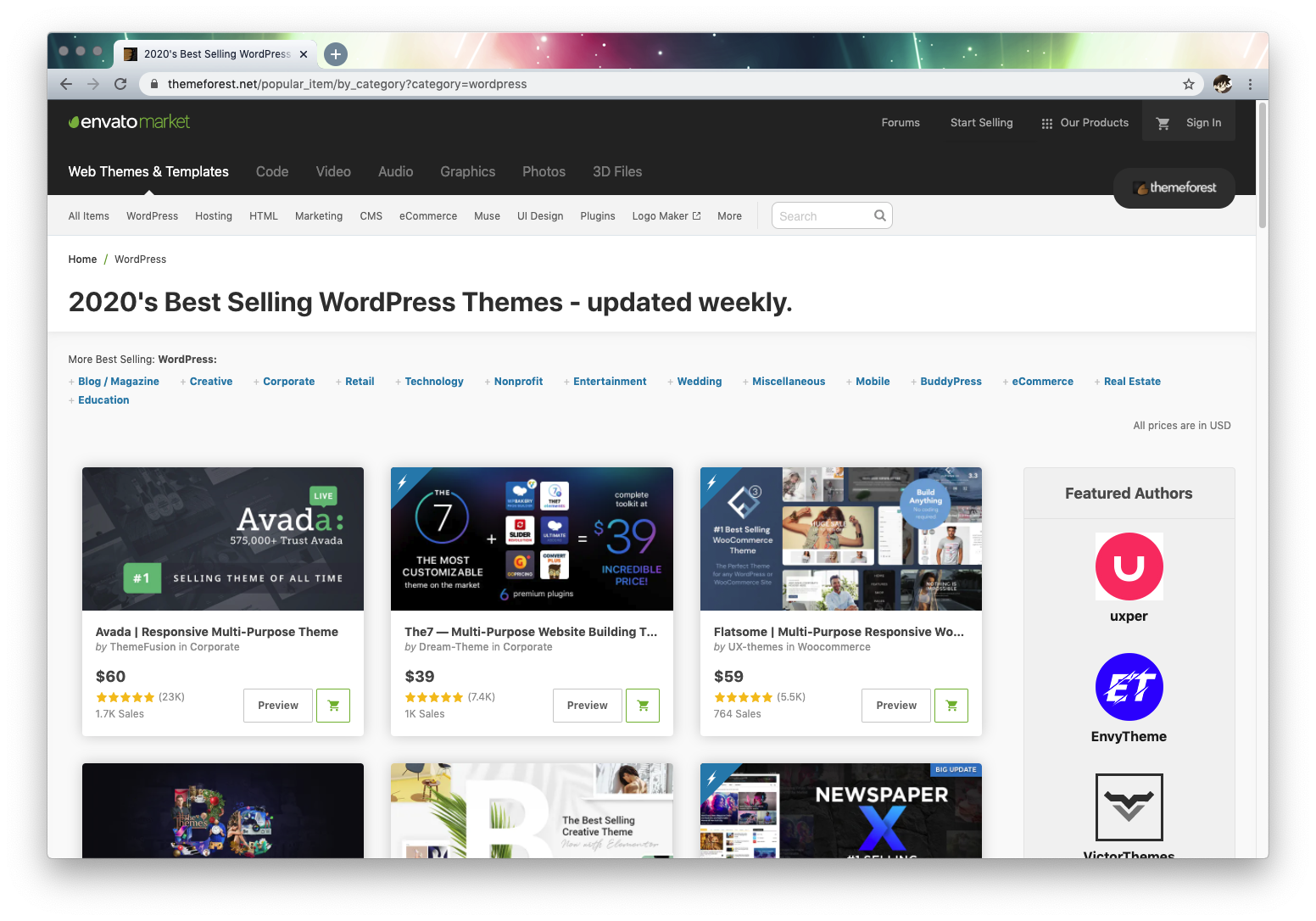Add The7 theme to cart
Viewport: 1316px width, 921px height.
(x=643, y=706)
